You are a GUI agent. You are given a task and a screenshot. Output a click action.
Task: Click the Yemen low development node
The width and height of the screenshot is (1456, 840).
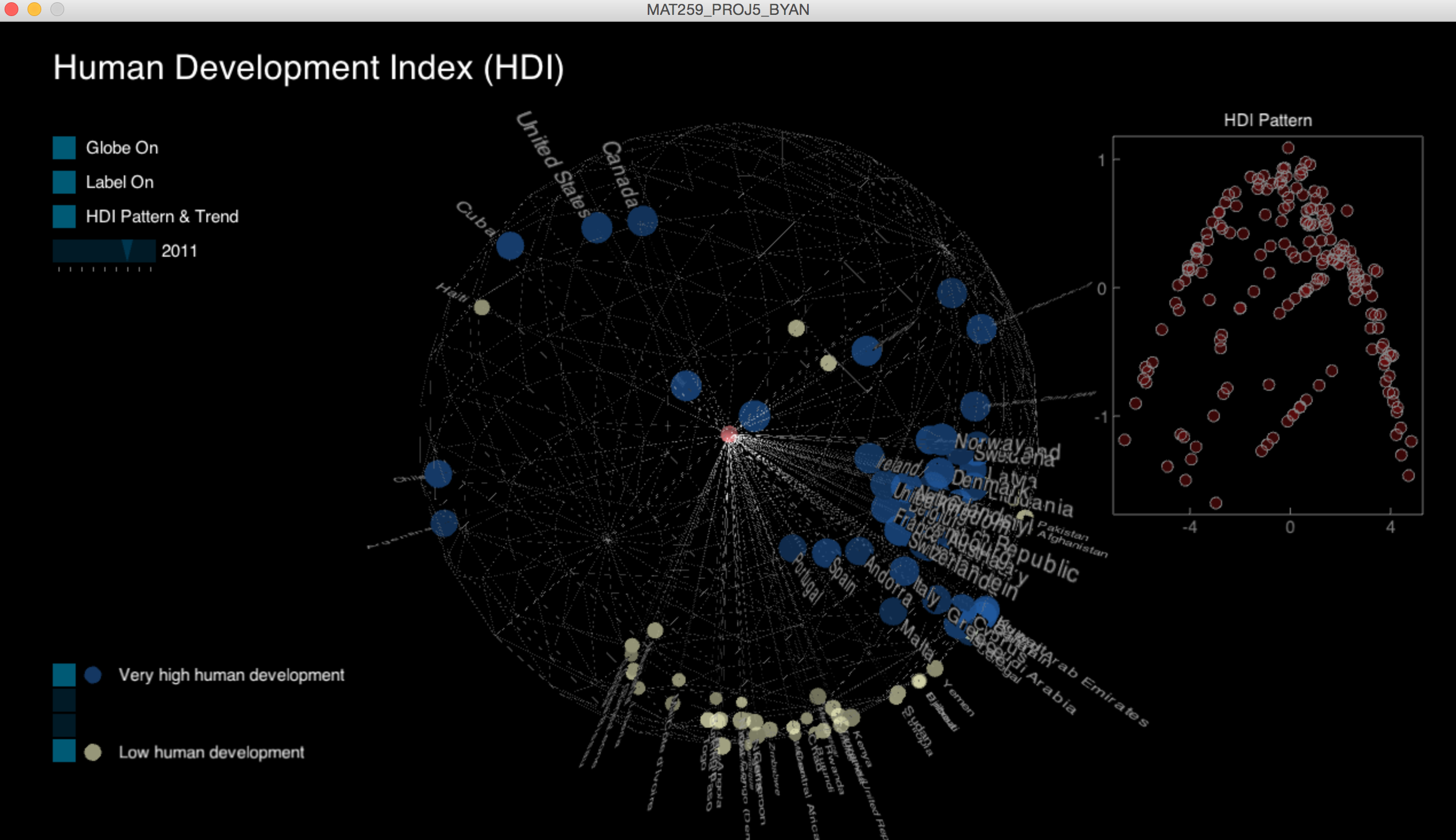pyautogui.click(x=935, y=669)
